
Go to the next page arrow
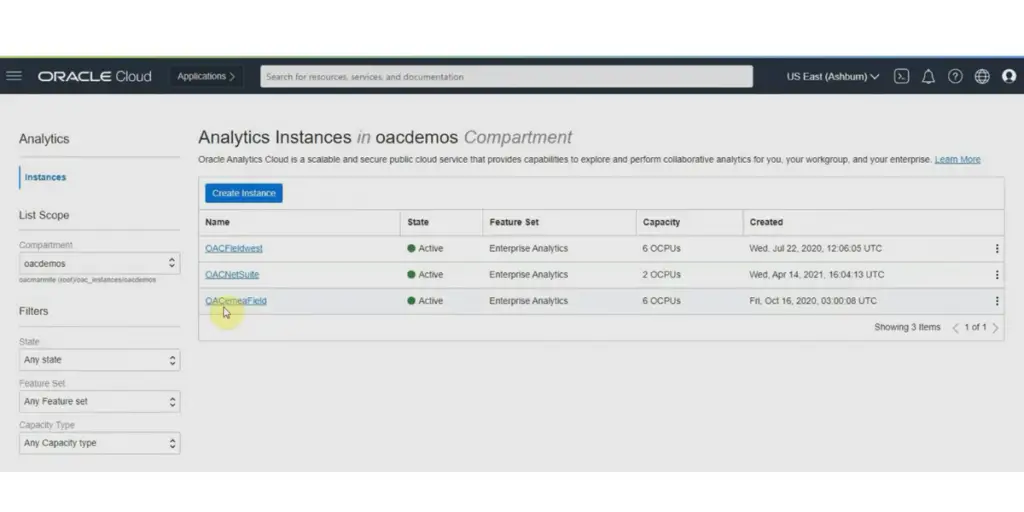(995, 328)
